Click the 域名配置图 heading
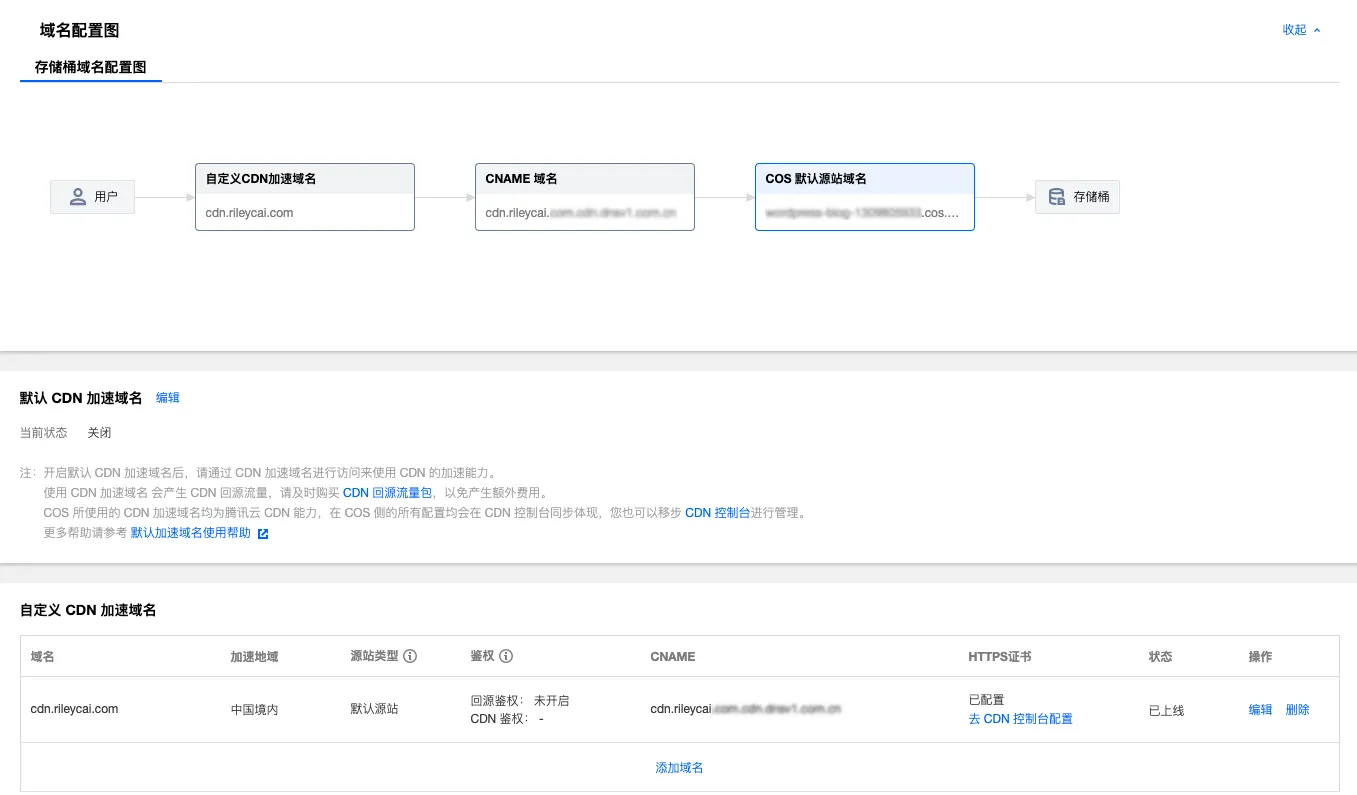 coord(80,31)
